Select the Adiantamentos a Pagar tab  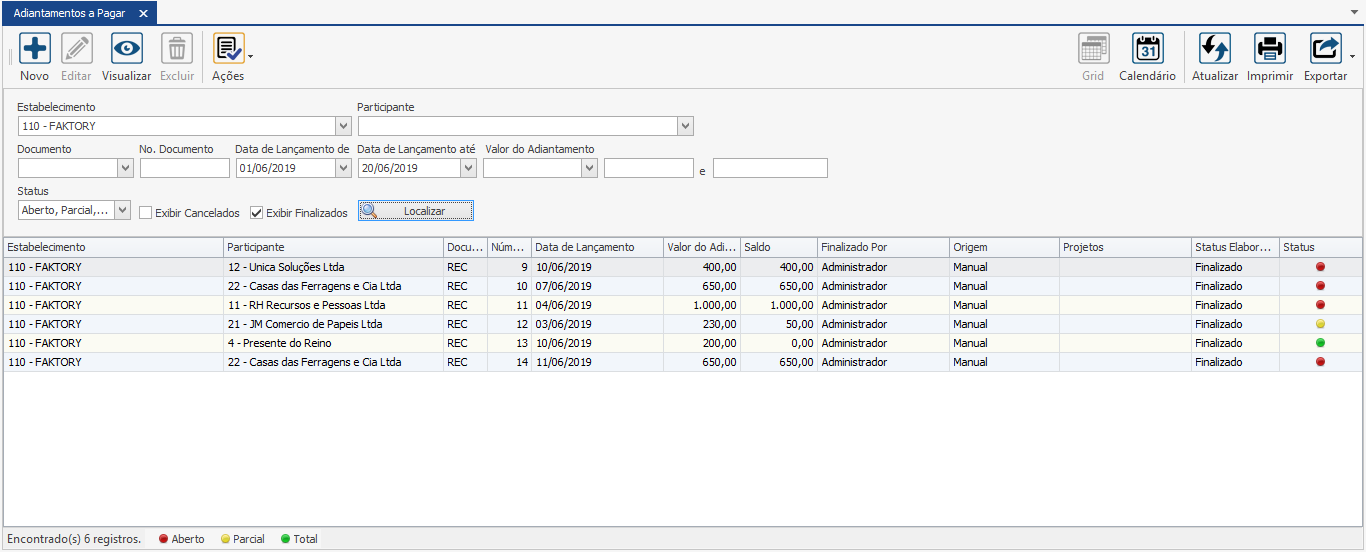tap(69, 13)
